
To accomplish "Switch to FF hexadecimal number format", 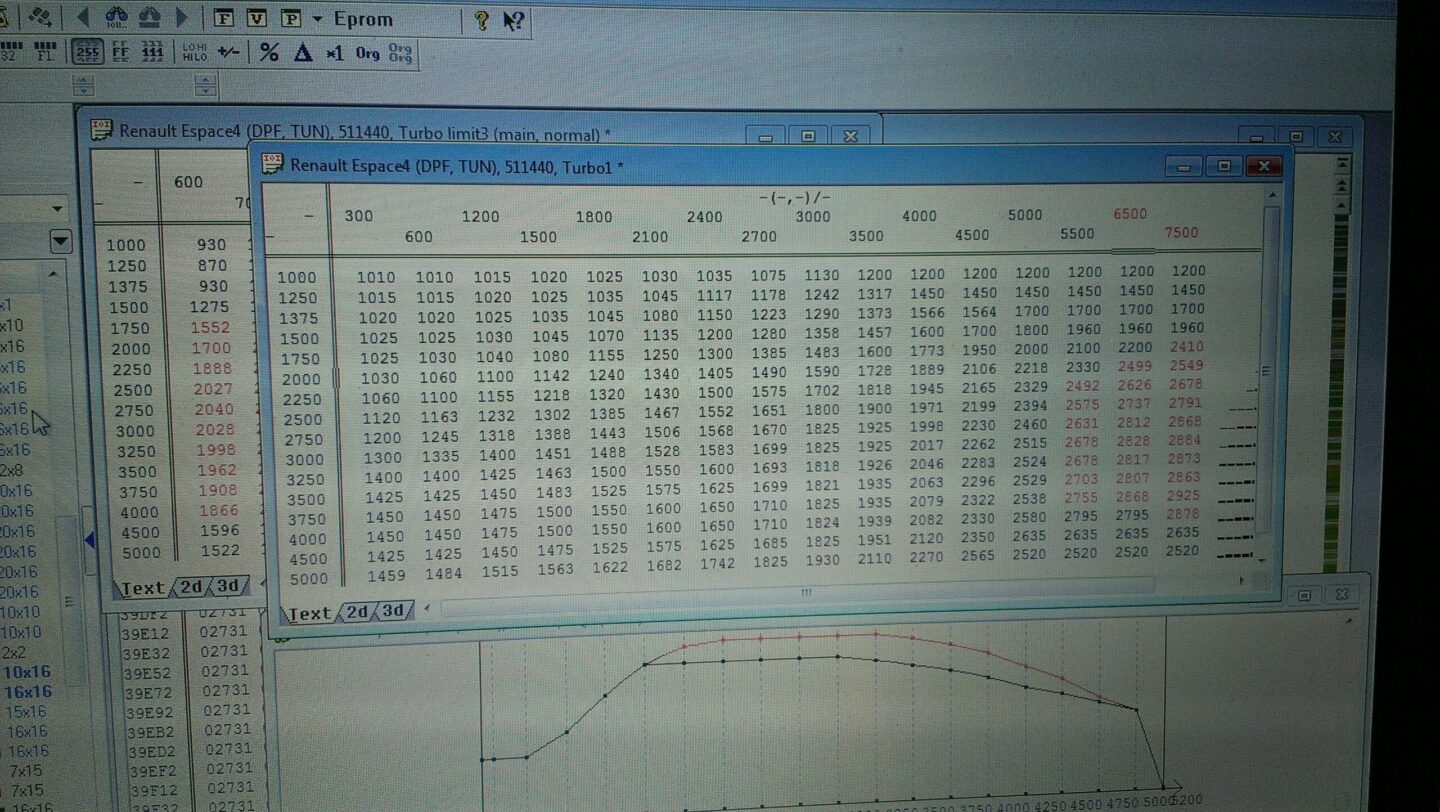I will [120, 52].
